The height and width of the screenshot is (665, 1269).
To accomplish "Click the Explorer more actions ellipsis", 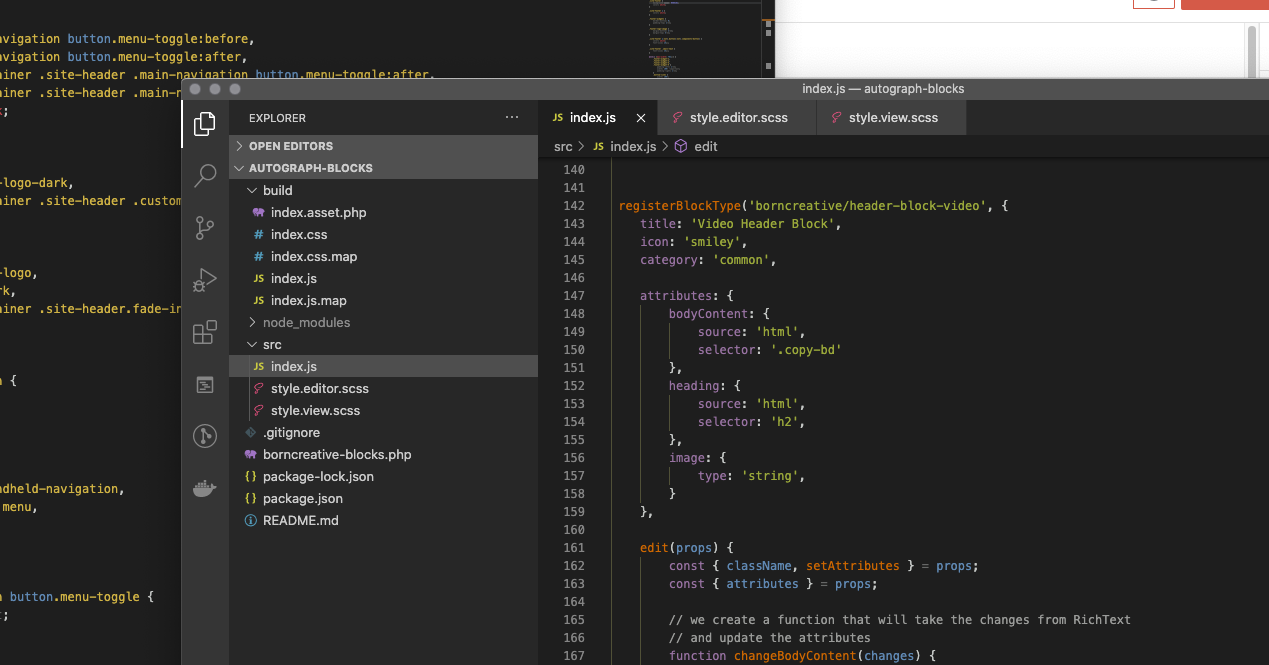I will pyautogui.click(x=512, y=118).
